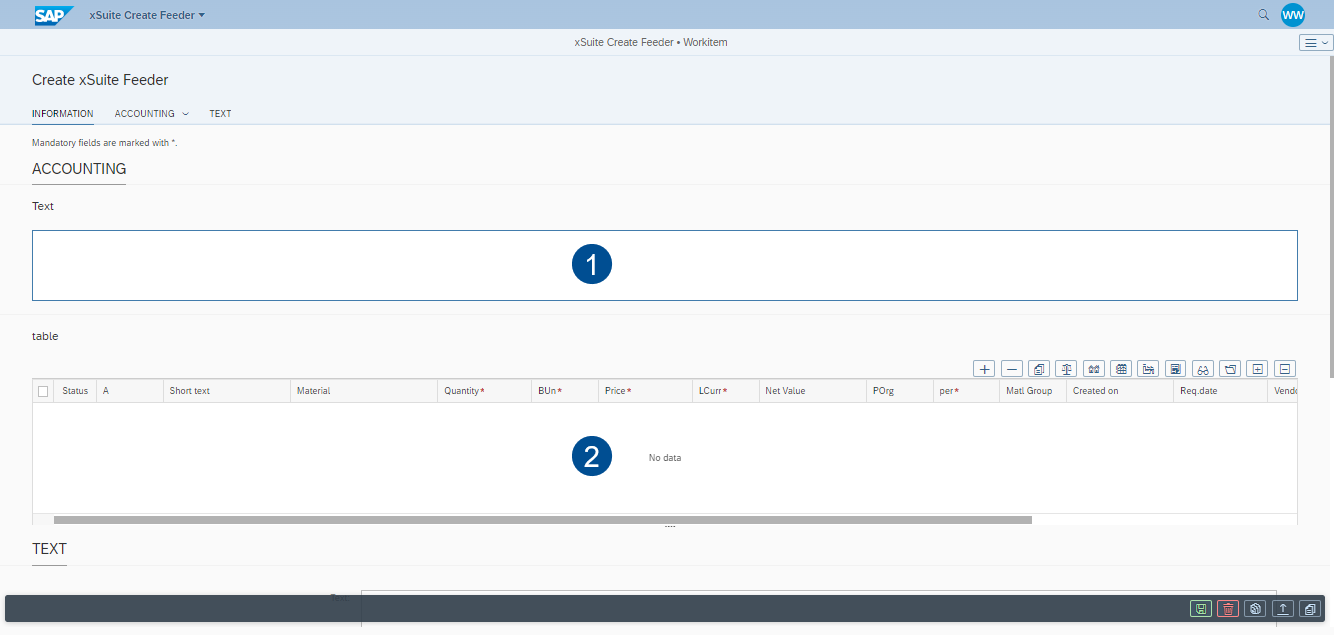Click the add row plus icon
This screenshot has width=1334, height=635.
[984, 369]
